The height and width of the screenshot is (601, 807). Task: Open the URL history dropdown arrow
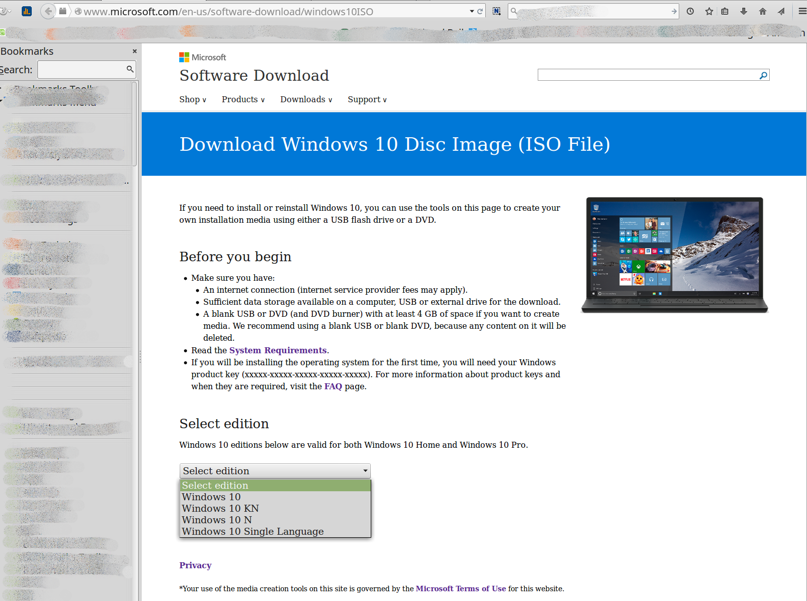tap(472, 11)
